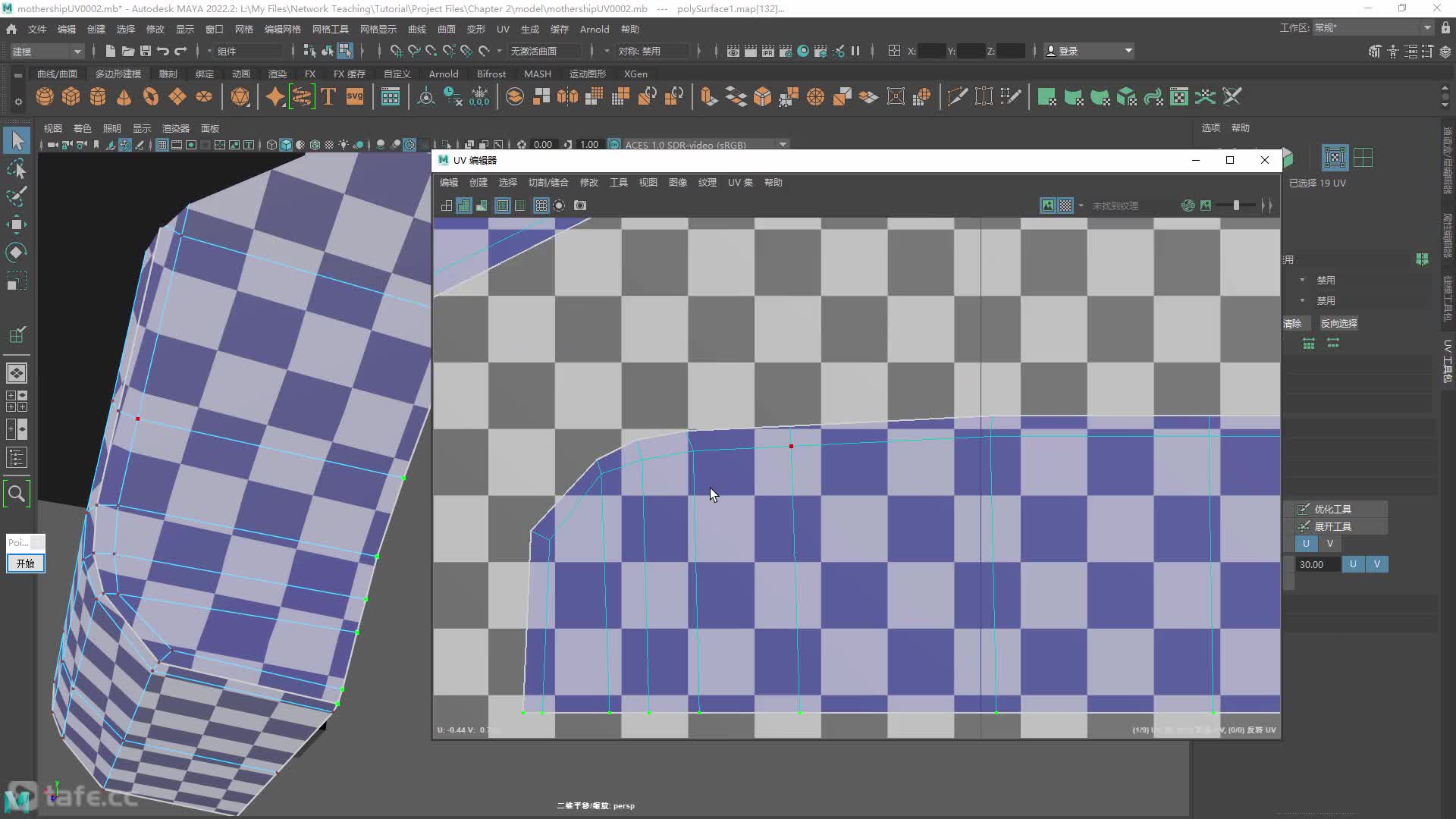This screenshot has height=819, width=1456.
Task: Toggle select-by-component mode icon
Action: click(x=345, y=51)
